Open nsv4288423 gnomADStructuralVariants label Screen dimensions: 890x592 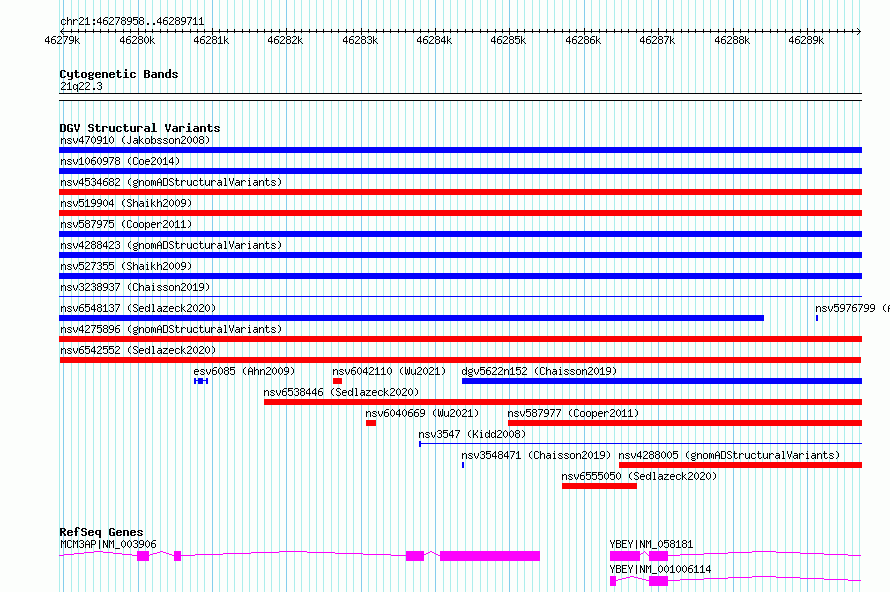[x=171, y=245]
